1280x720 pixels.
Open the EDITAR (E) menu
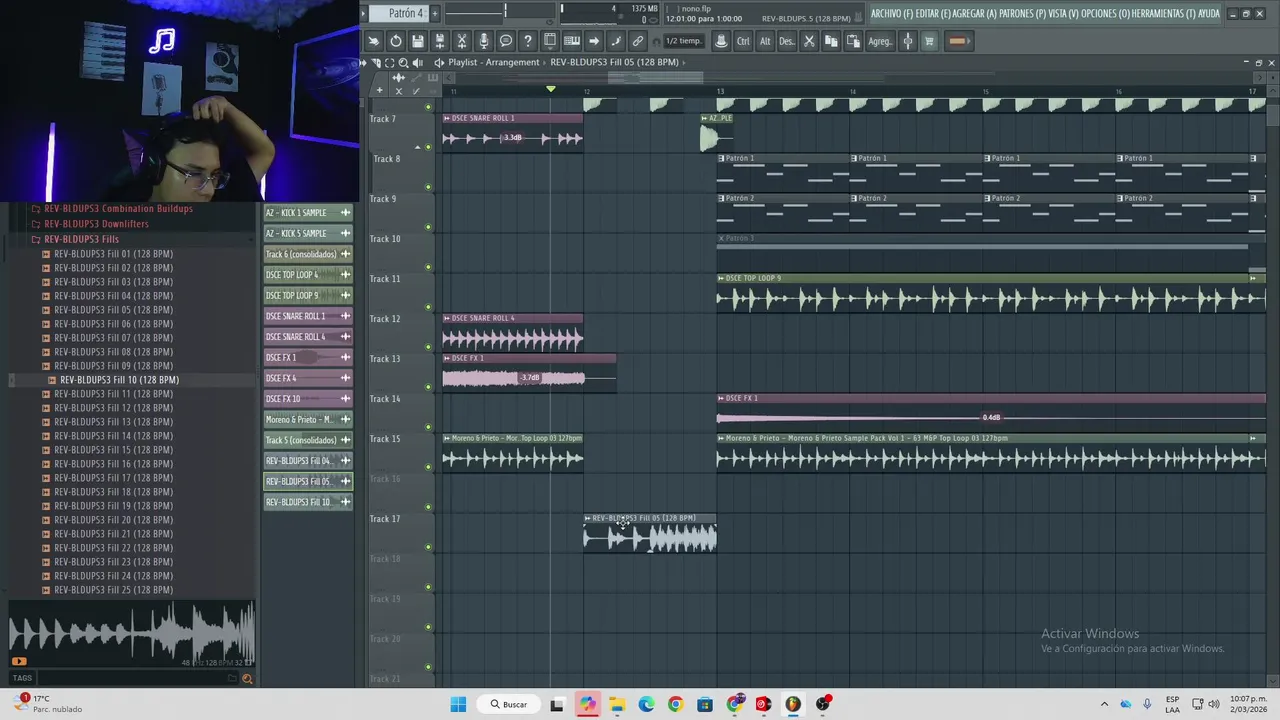click(934, 13)
